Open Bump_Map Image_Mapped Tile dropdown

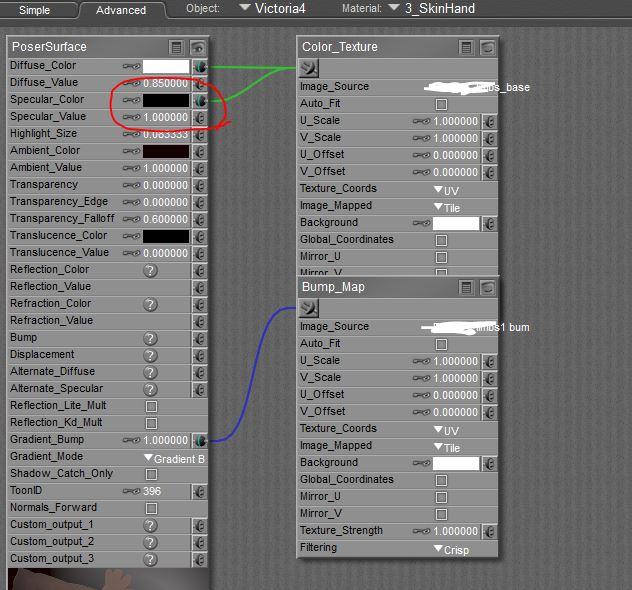point(447,447)
